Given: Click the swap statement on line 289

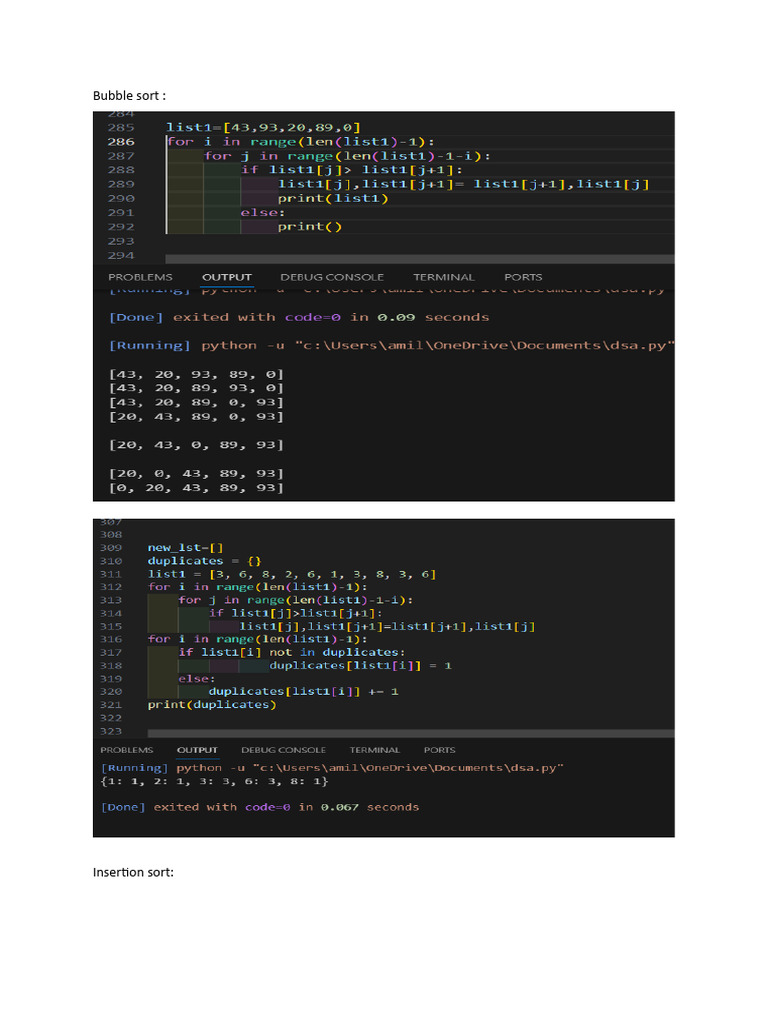Looking at the screenshot, I should pos(464,184).
